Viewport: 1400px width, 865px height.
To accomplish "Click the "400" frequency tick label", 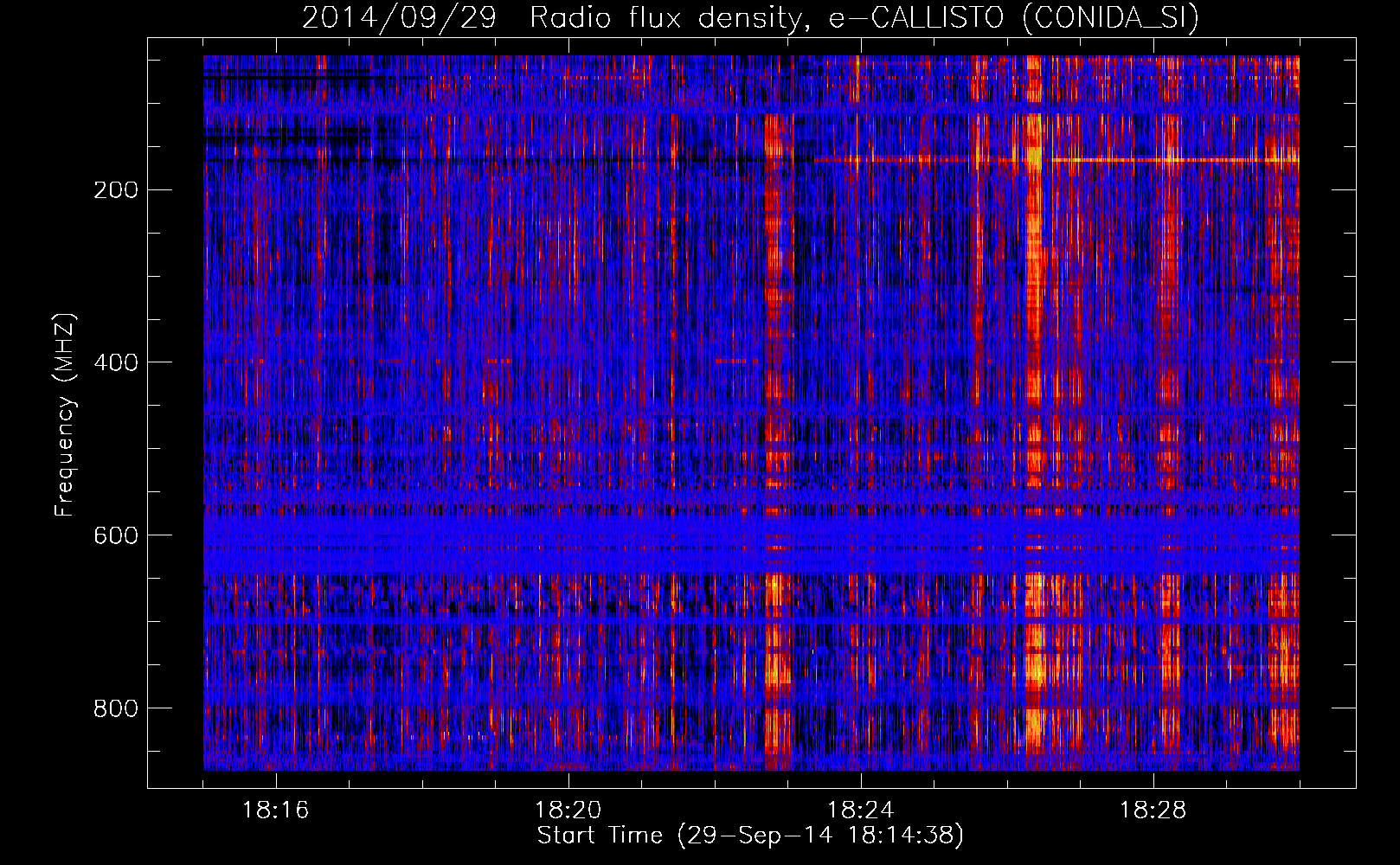I will pos(116,362).
